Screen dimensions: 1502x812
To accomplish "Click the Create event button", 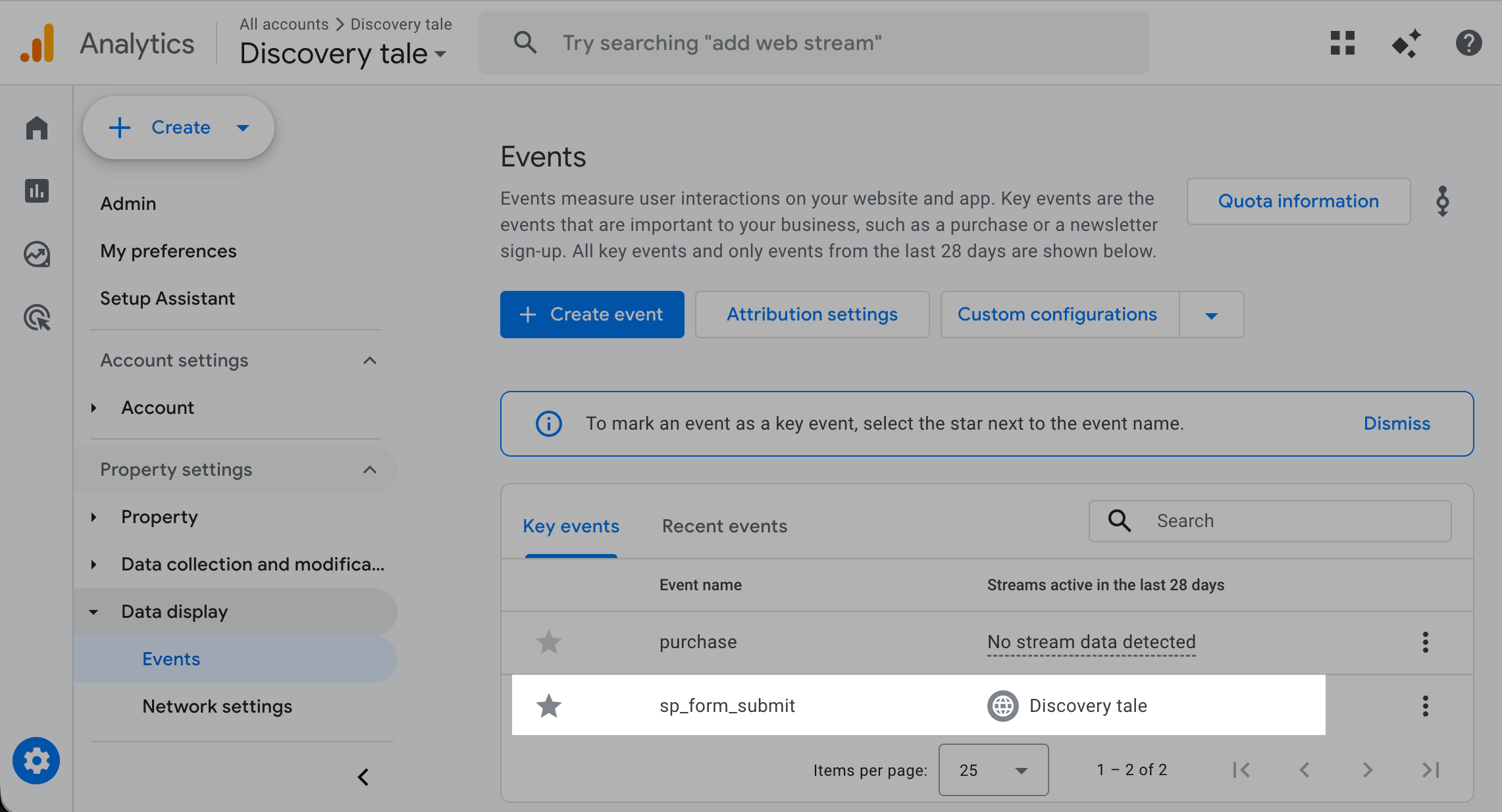I will pos(592,315).
